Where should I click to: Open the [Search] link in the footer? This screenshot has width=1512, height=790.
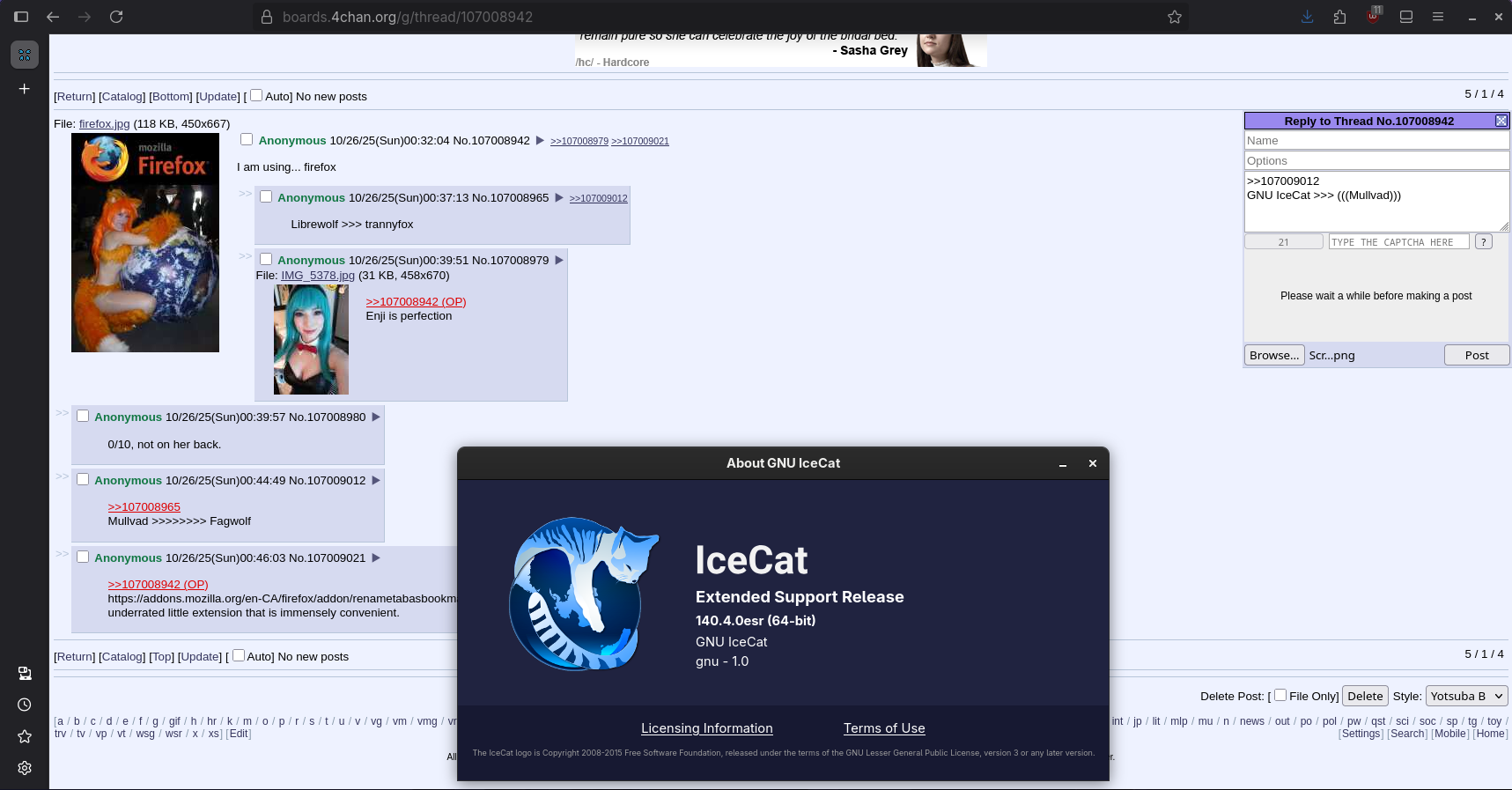pos(1408,734)
